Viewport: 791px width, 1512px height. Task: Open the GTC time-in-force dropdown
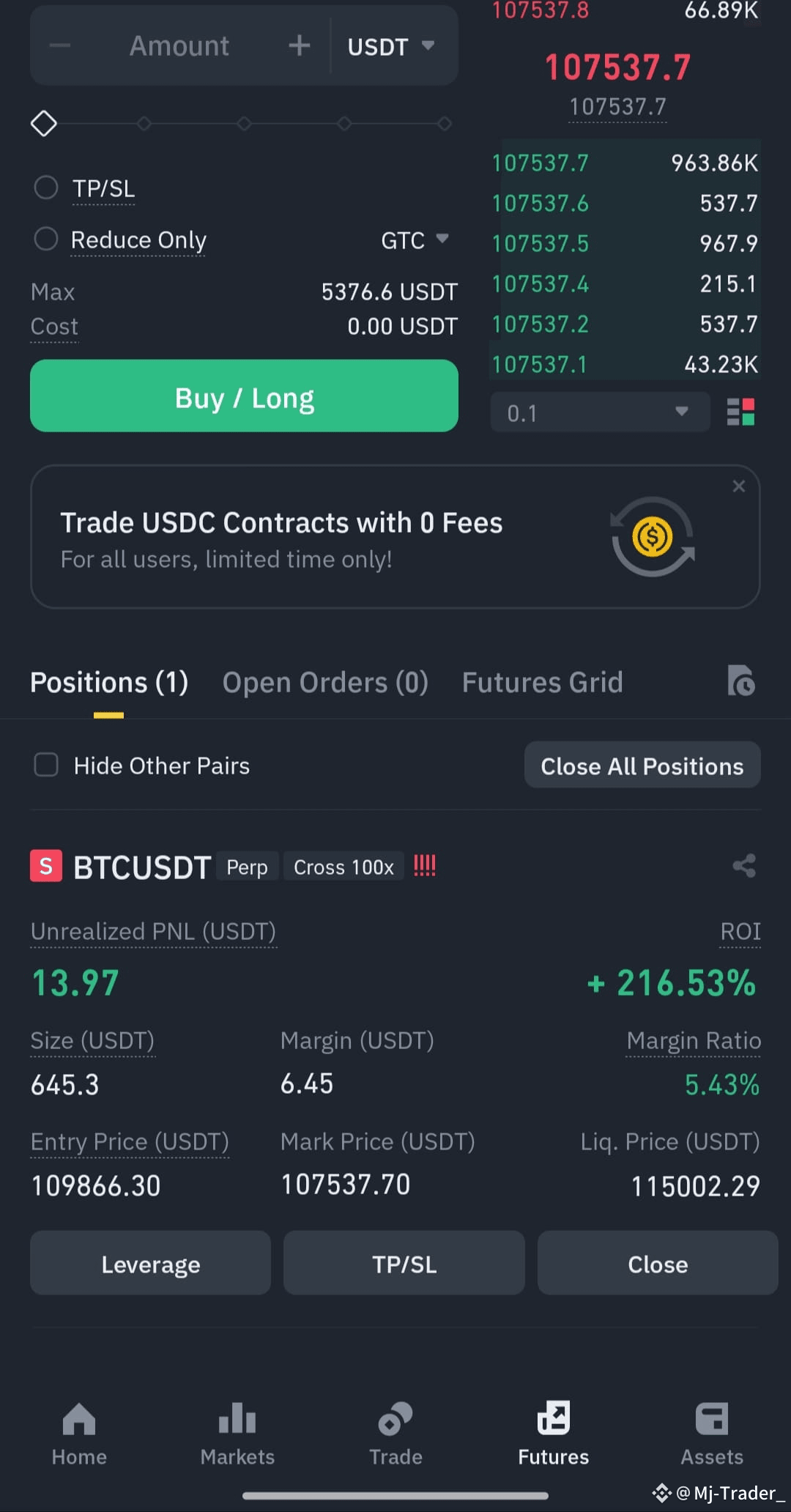(415, 240)
